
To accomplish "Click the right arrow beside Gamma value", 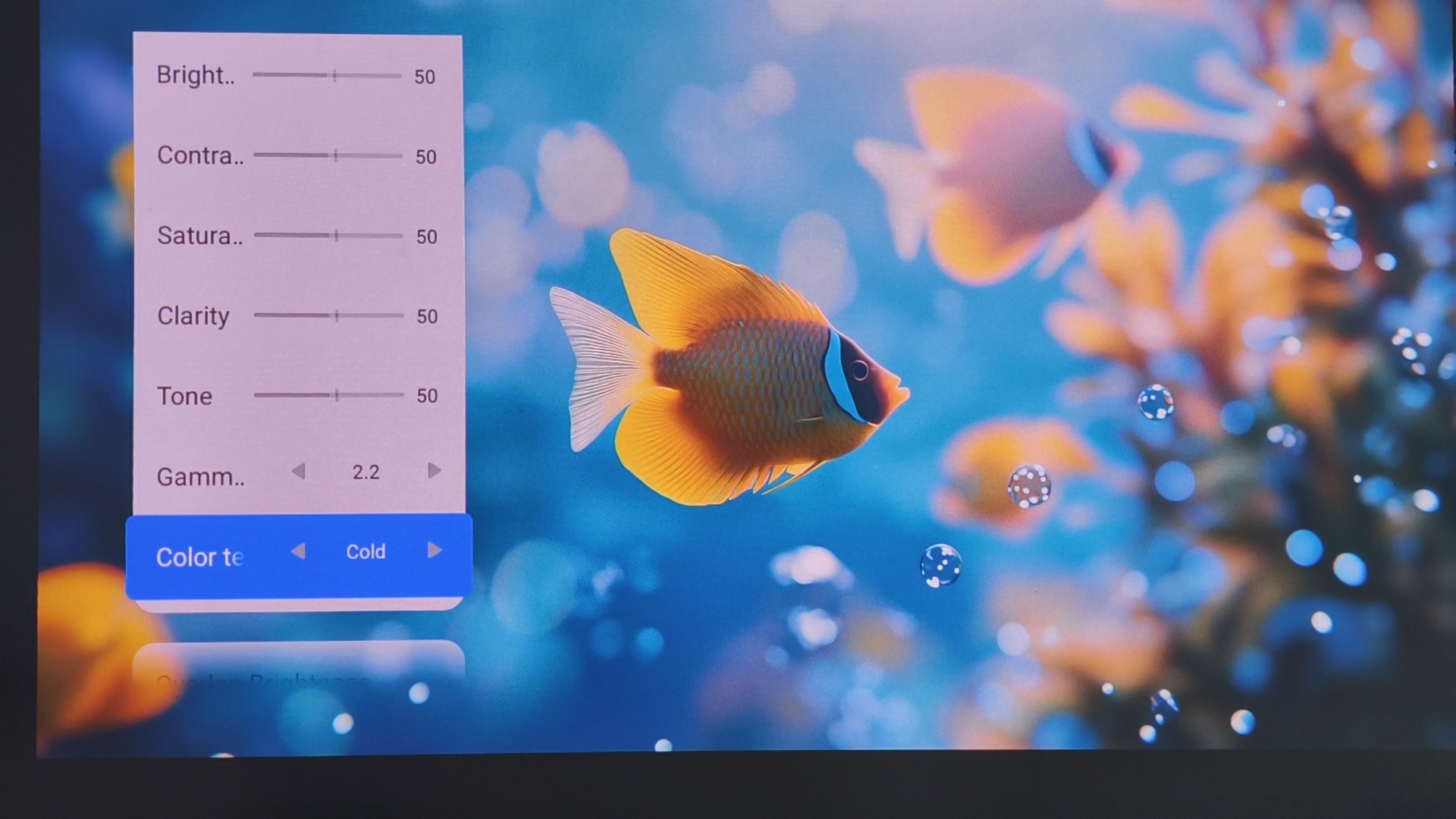I will pos(434,471).
